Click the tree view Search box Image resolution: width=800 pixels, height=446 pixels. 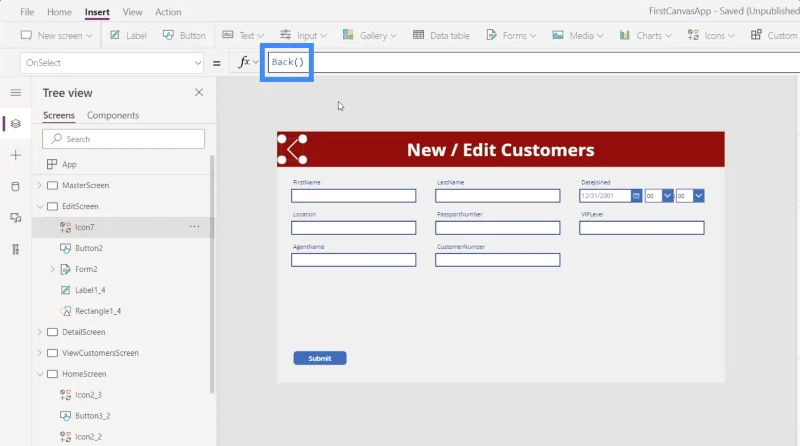point(123,139)
